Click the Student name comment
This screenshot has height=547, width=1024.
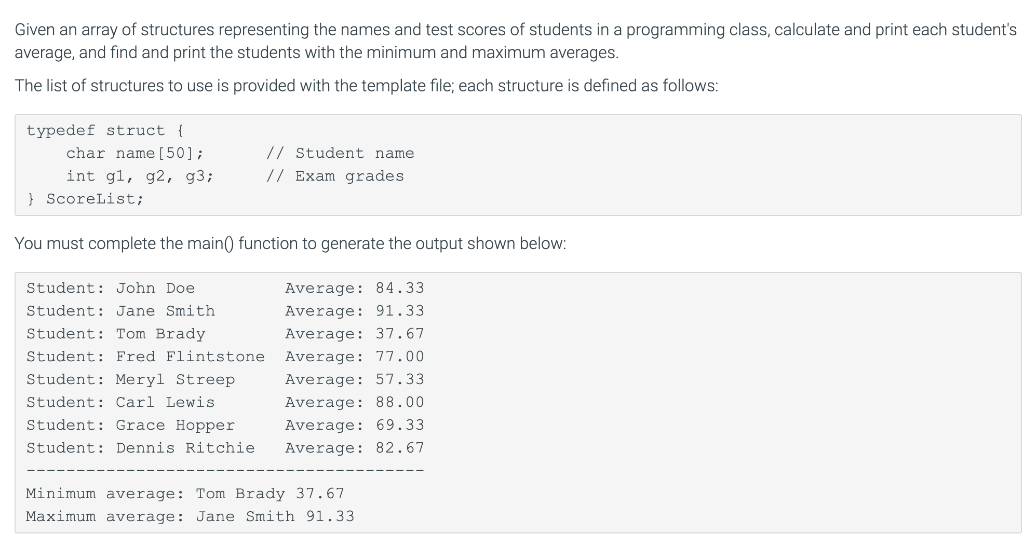pos(340,153)
